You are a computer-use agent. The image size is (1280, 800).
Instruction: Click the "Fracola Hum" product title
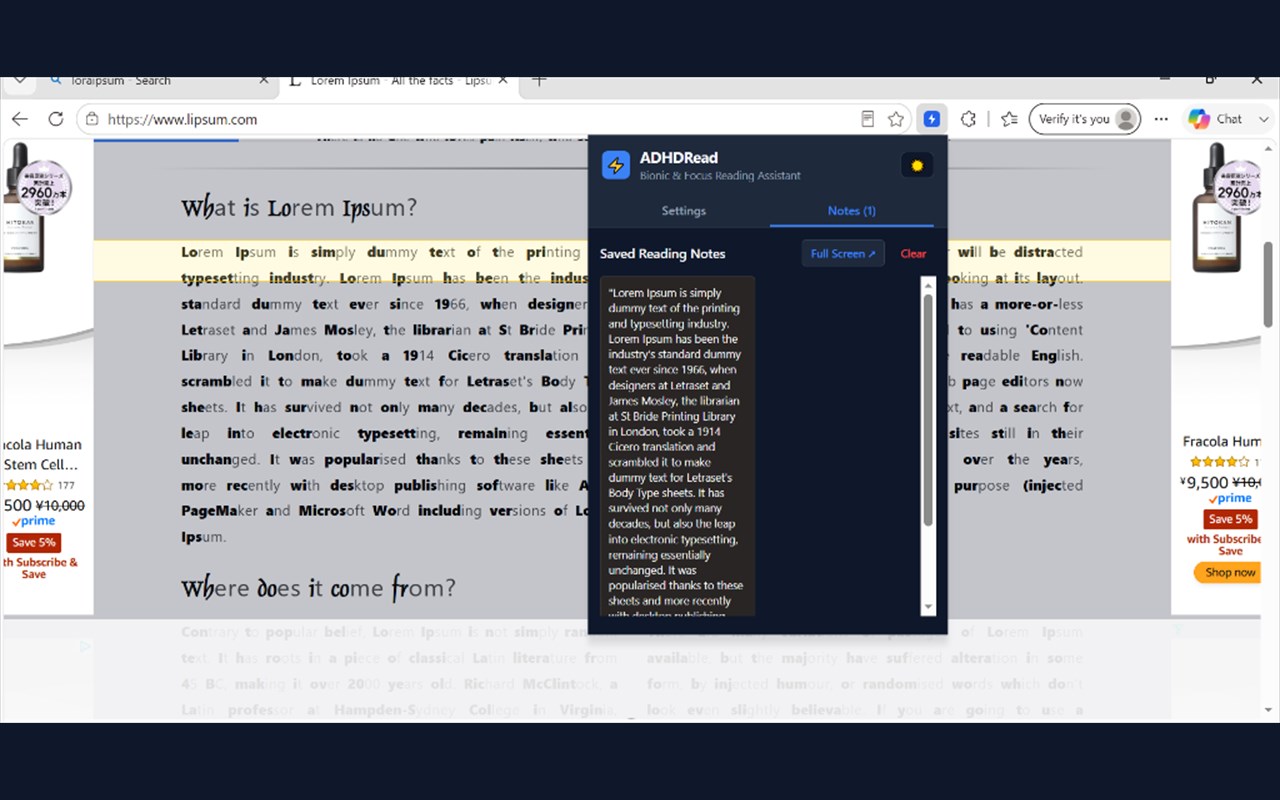(x=1221, y=441)
